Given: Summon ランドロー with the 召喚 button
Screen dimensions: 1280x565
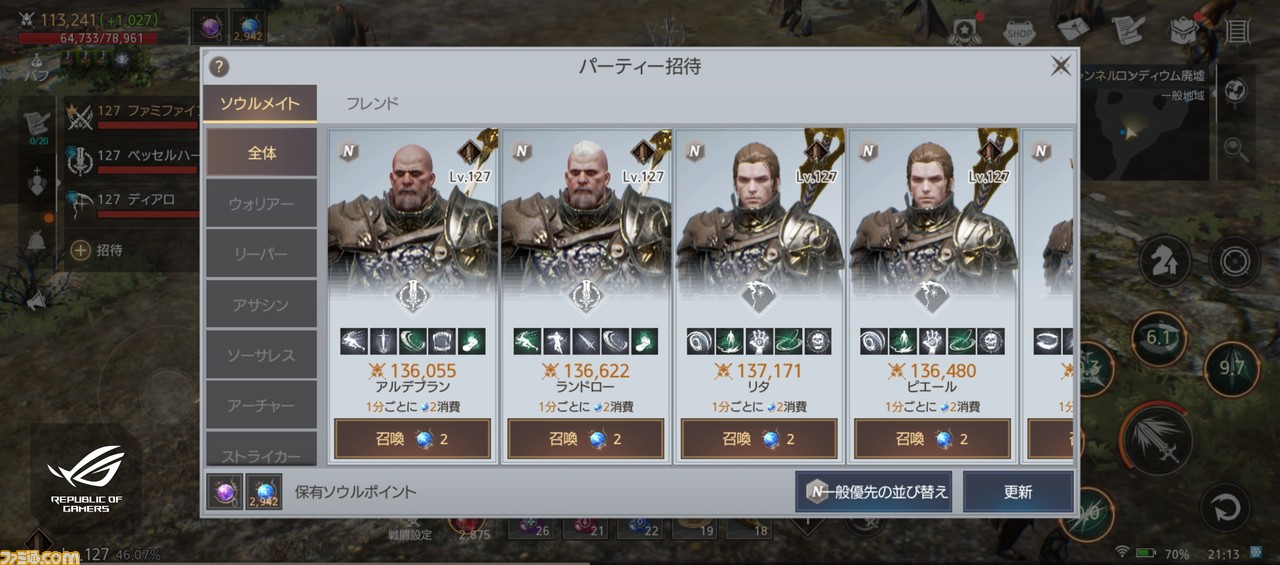Looking at the screenshot, I should pos(586,439).
